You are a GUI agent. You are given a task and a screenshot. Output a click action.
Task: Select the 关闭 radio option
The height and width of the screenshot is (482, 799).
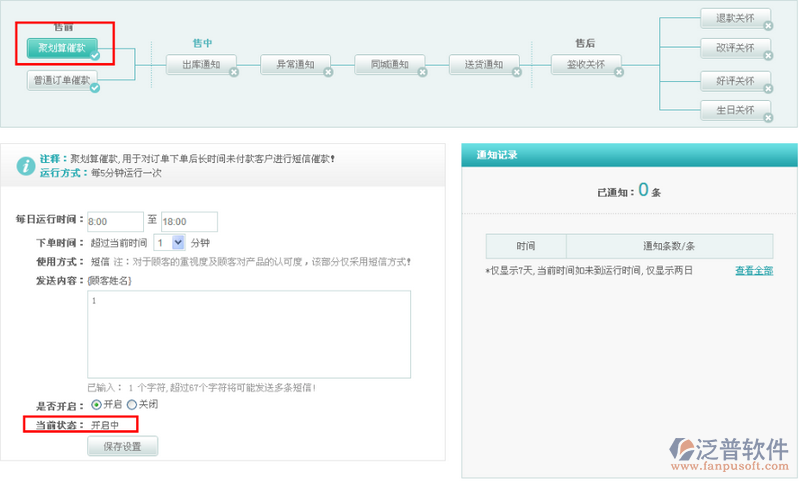tap(131, 405)
